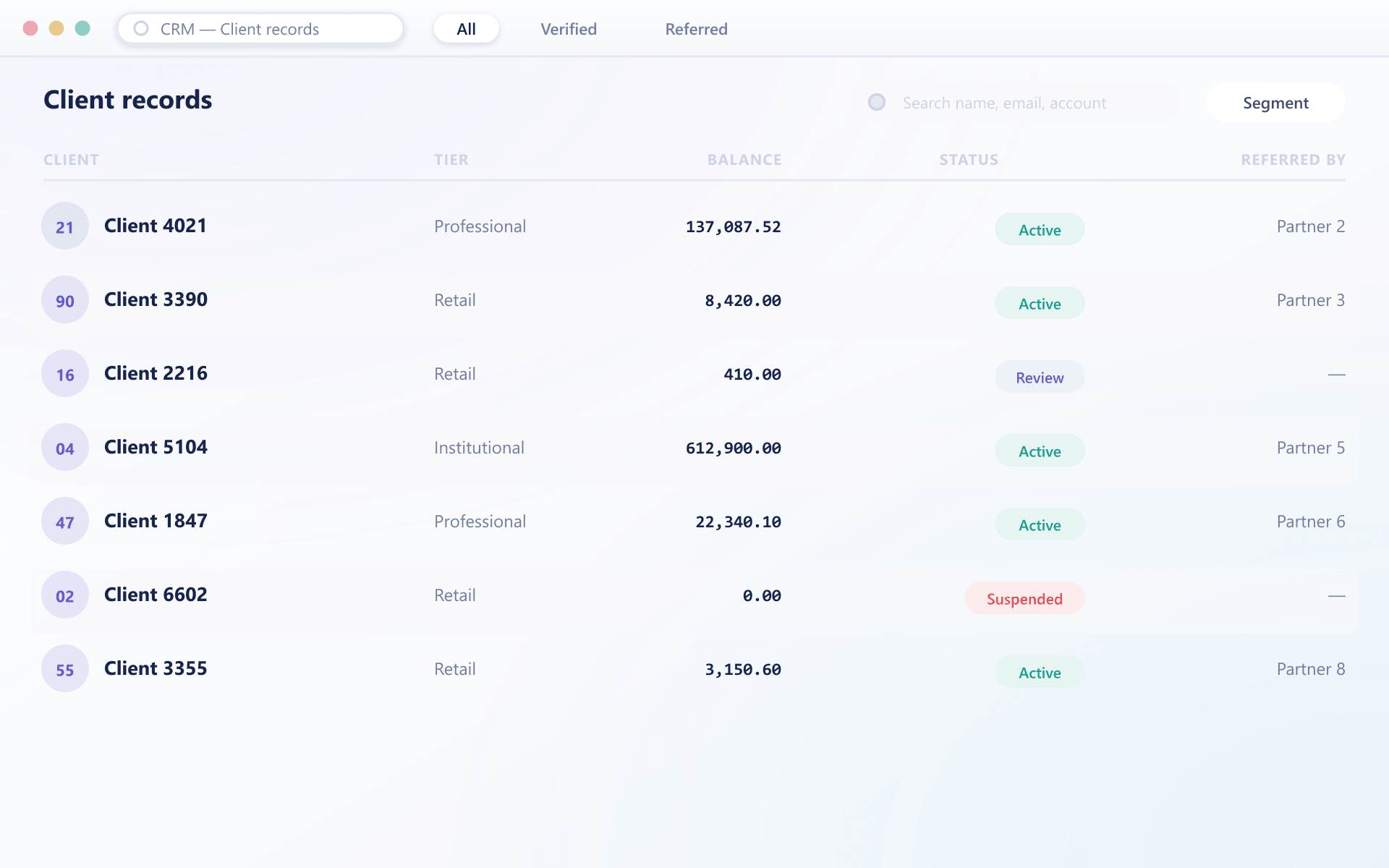
Task: Click the Retail tier of Client 6602
Action: click(x=455, y=595)
